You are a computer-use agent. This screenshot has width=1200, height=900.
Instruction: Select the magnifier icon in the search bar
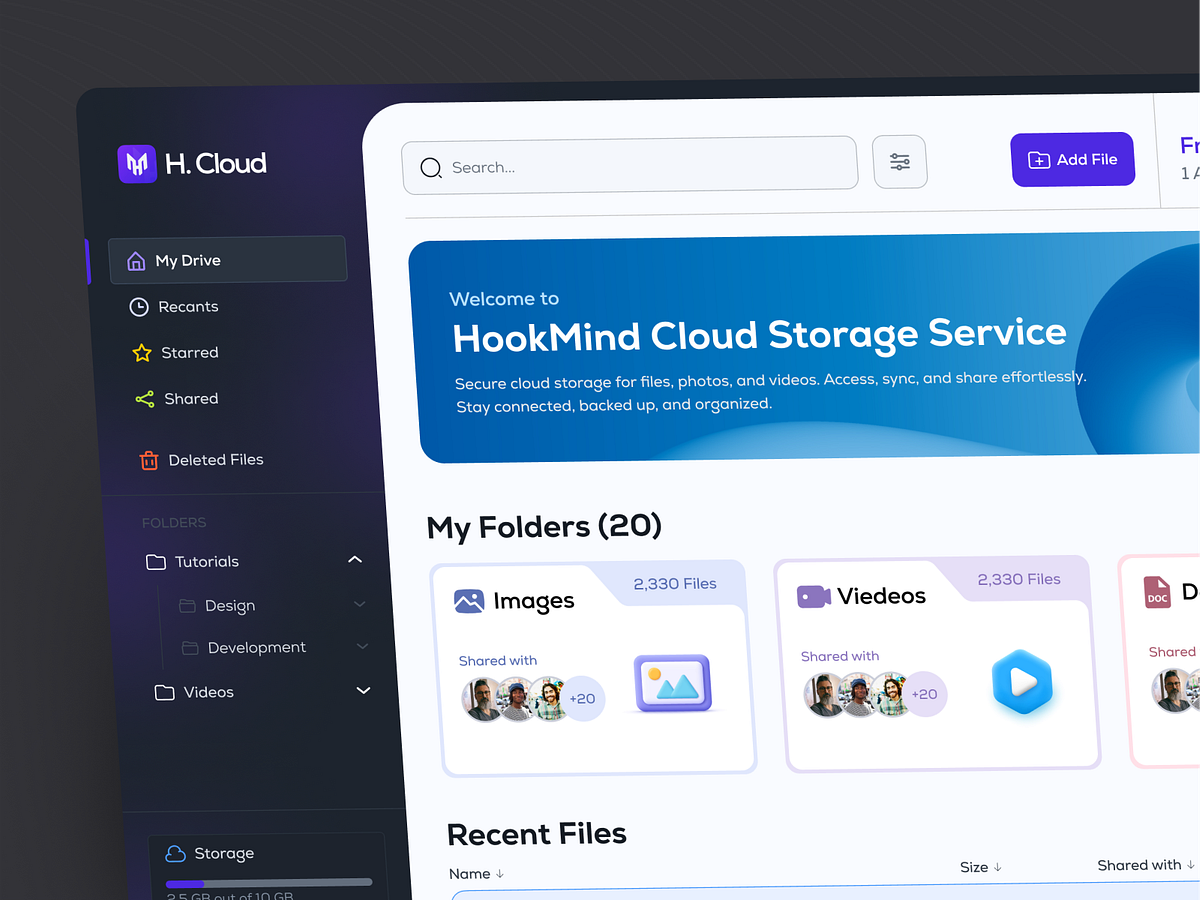tap(430, 168)
